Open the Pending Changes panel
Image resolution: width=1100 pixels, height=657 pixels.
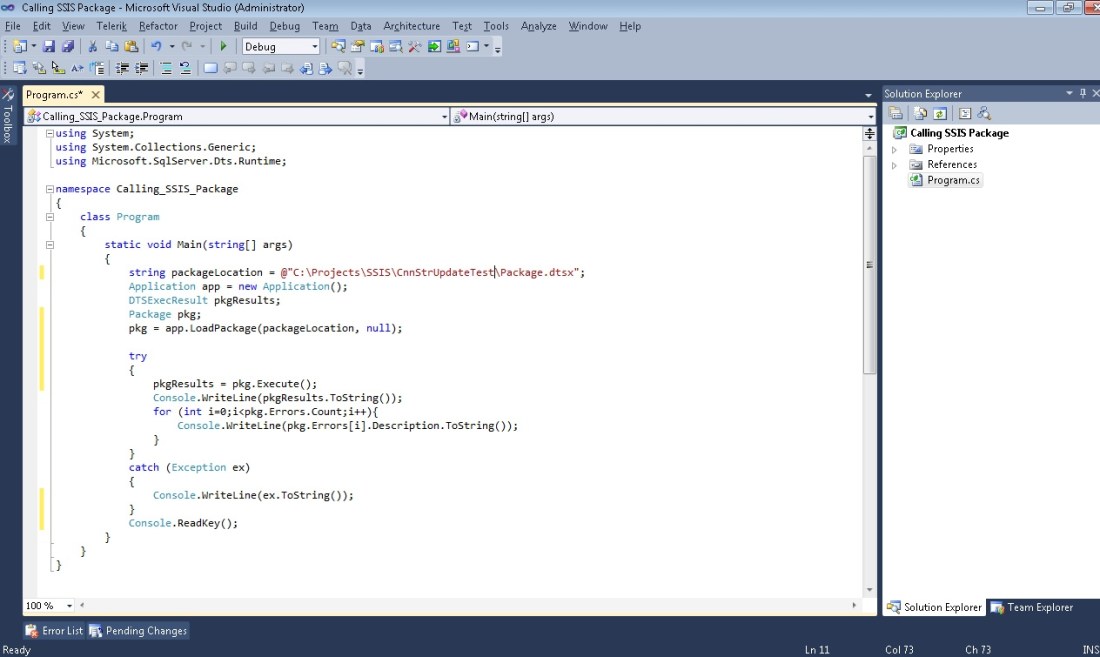click(138, 631)
